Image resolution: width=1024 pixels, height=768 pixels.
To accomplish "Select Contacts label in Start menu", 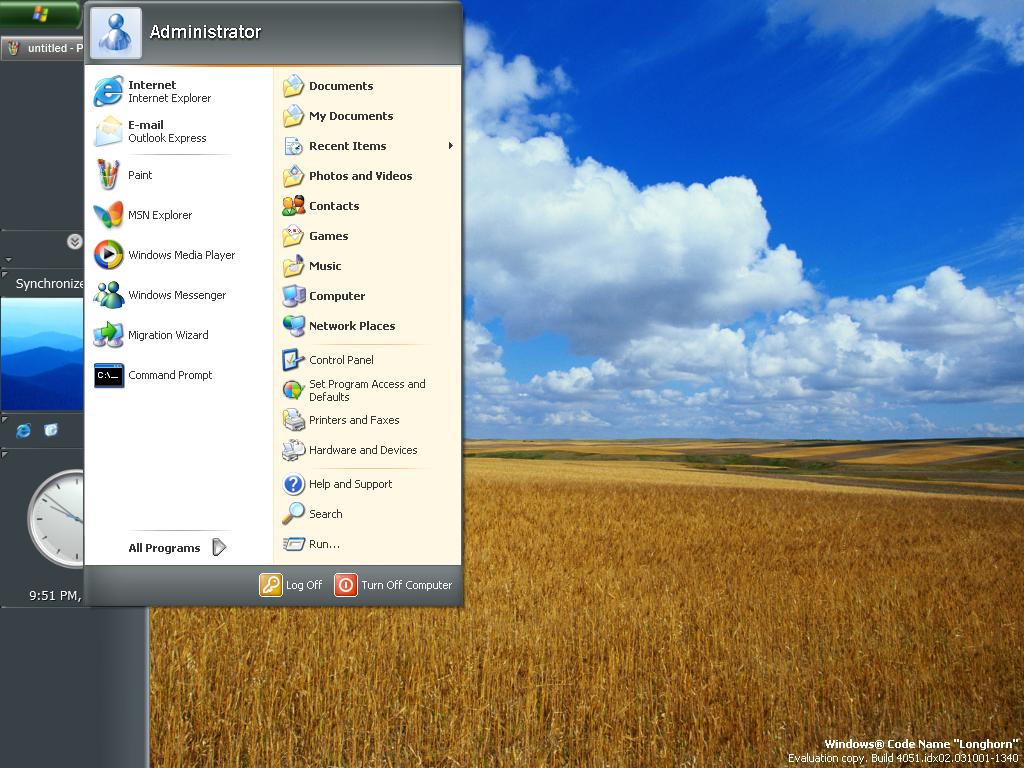I will click(334, 206).
